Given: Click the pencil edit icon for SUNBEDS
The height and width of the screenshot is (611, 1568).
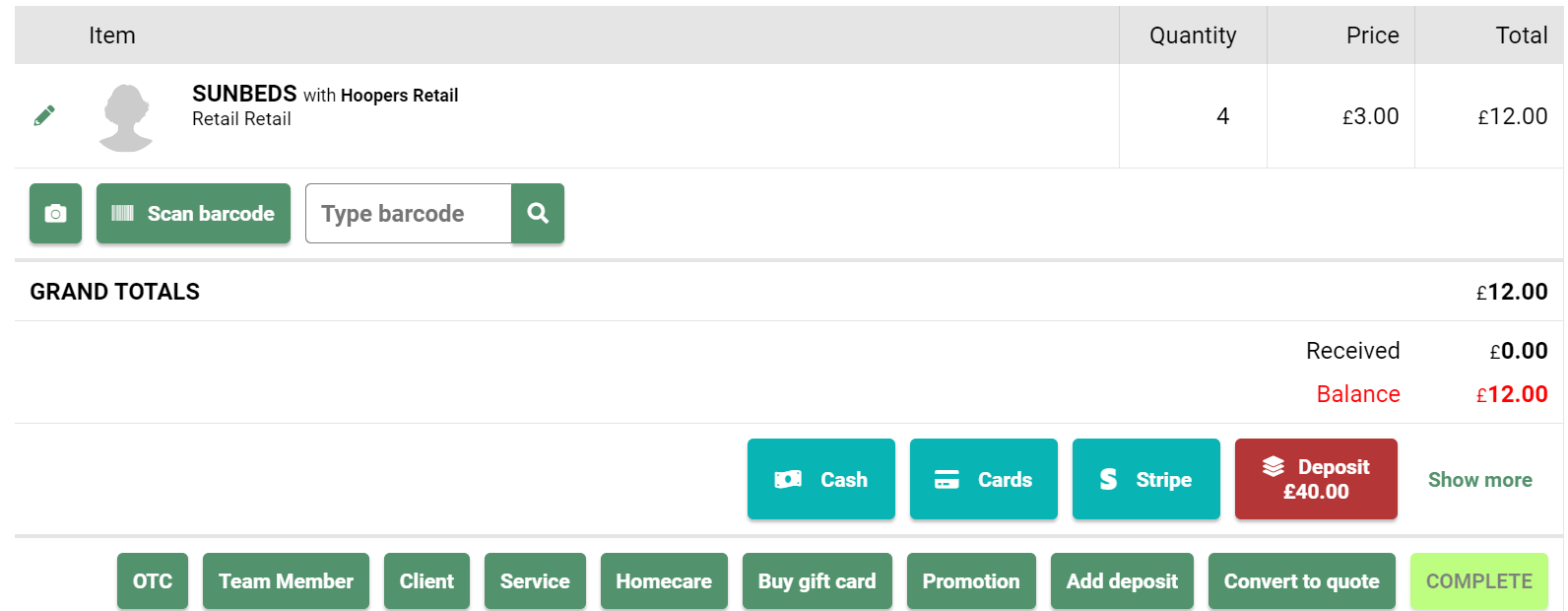Looking at the screenshot, I should tap(44, 116).
